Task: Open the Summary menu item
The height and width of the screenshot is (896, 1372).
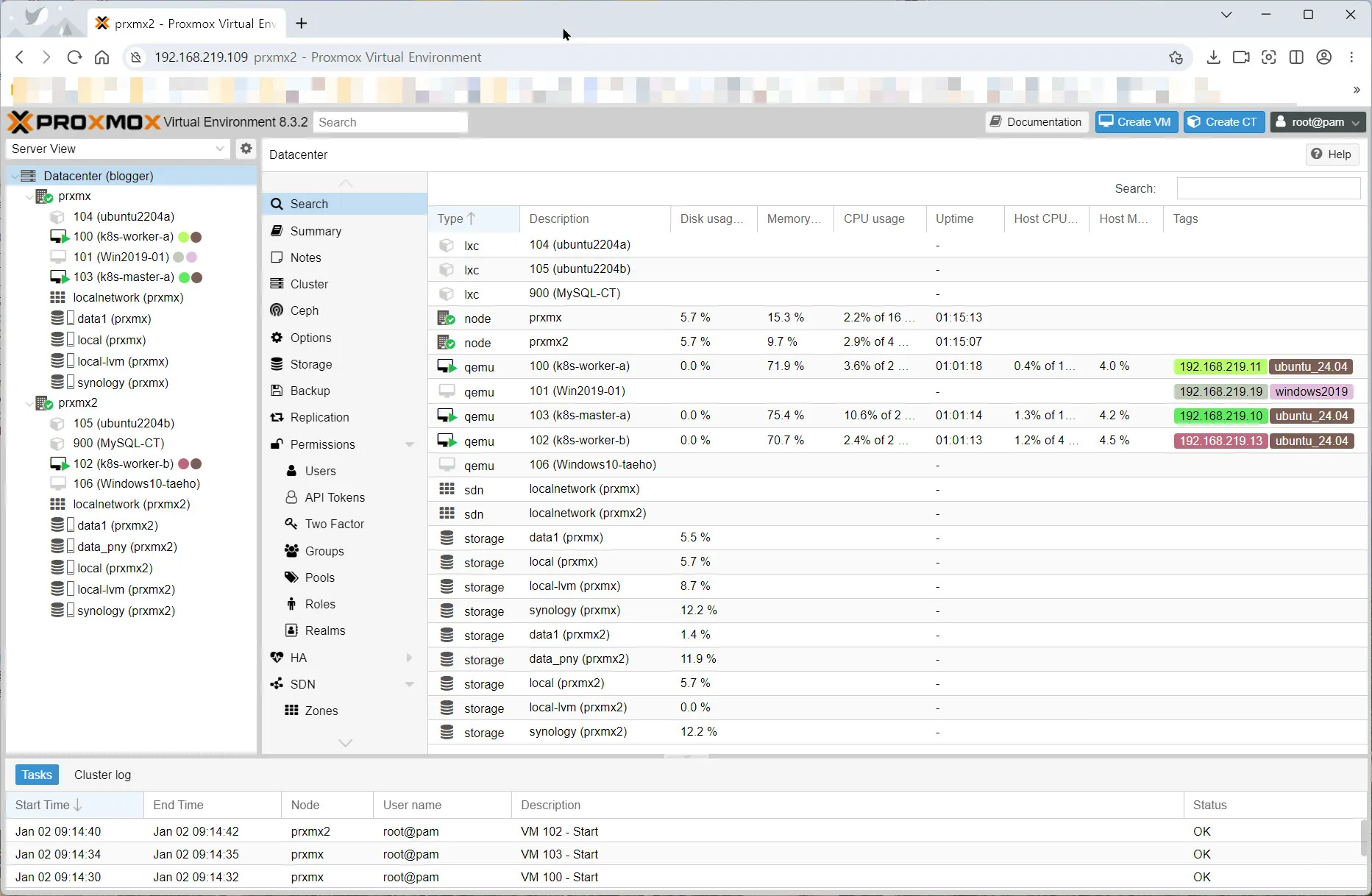Action: (x=345, y=231)
